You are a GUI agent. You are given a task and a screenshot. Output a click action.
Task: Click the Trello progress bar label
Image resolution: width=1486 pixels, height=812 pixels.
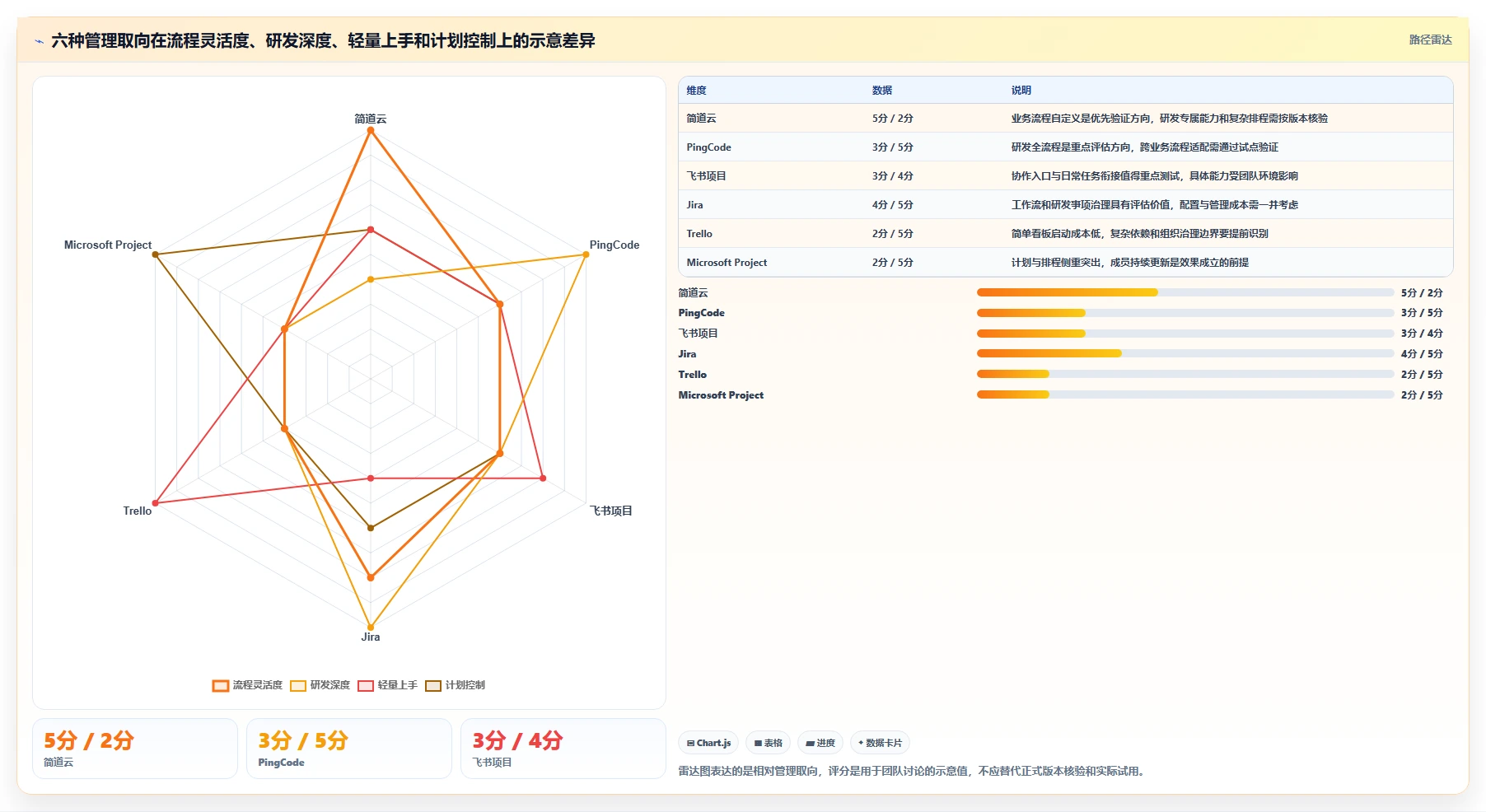(692, 375)
